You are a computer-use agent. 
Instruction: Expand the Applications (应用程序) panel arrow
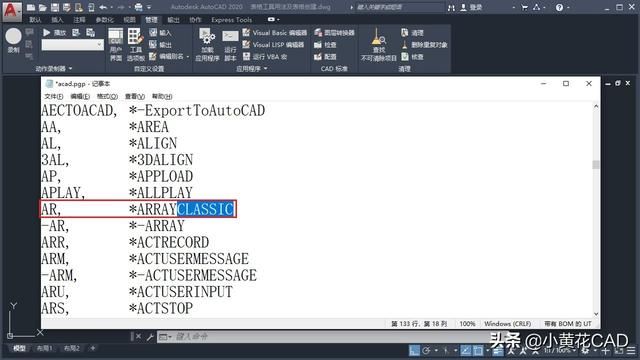click(266, 69)
